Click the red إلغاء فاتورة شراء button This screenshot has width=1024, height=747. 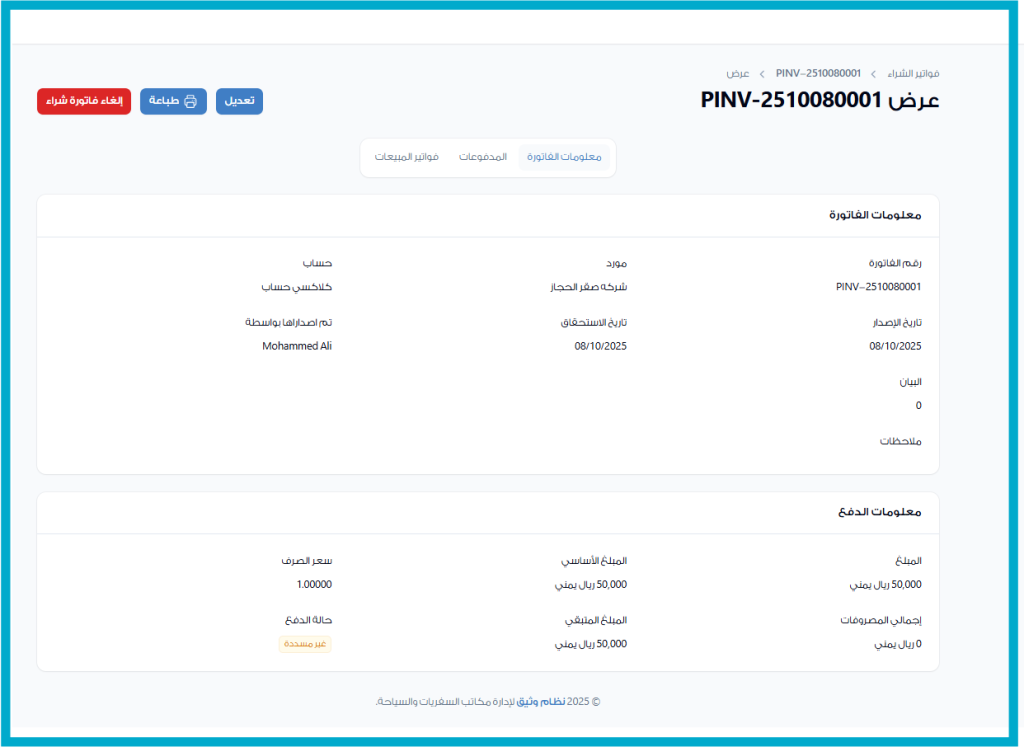click(x=84, y=101)
